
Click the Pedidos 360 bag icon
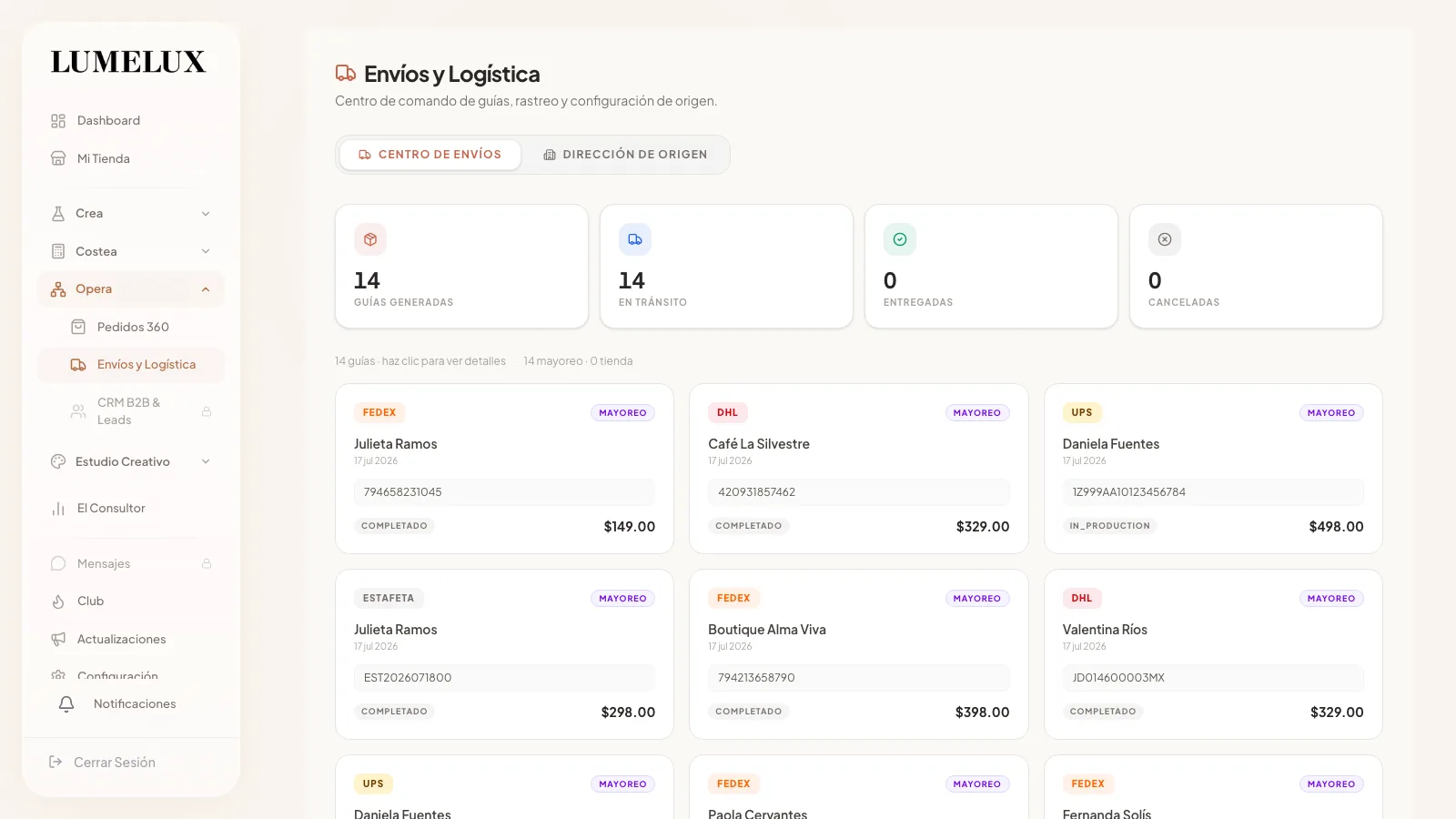click(78, 327)
